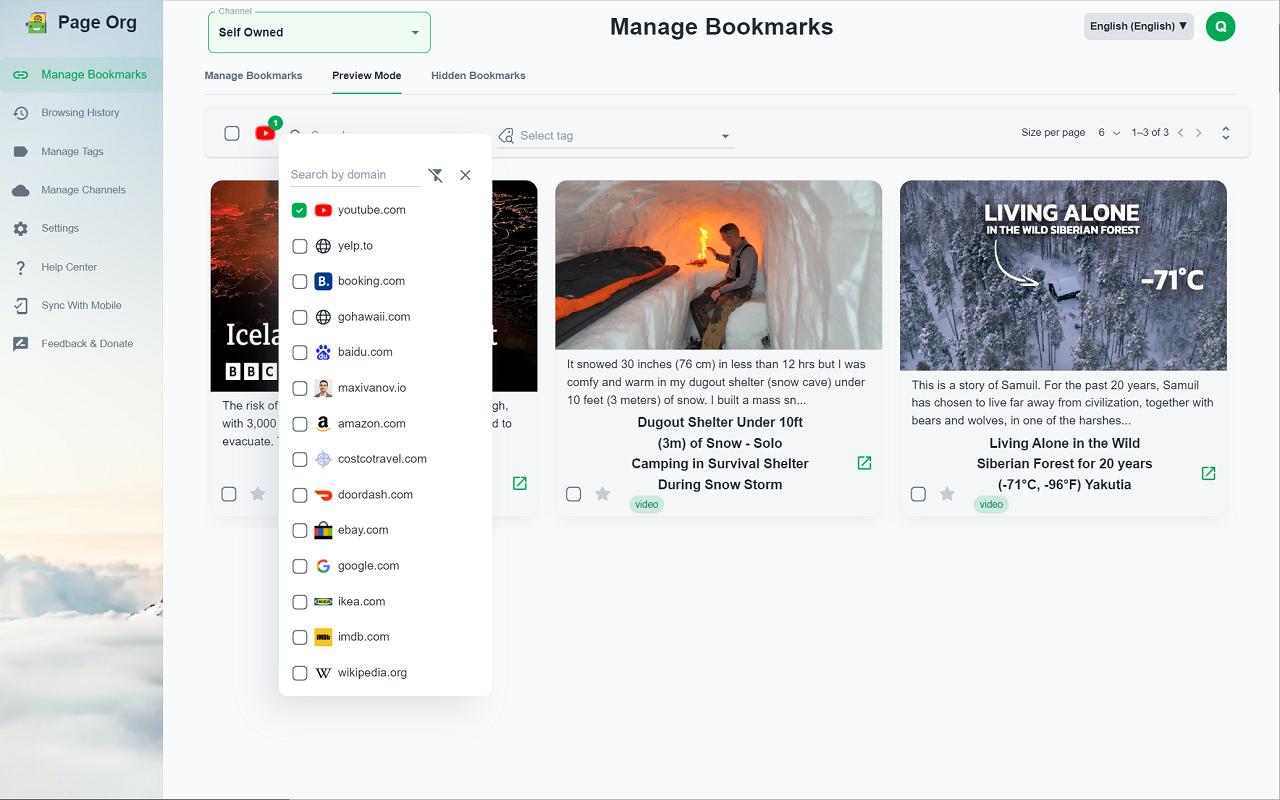Star the Living Alone in the Wild bookmark
Image resolution: width=1280 pixels, height=800 pixels.
(x=947, y=494)
